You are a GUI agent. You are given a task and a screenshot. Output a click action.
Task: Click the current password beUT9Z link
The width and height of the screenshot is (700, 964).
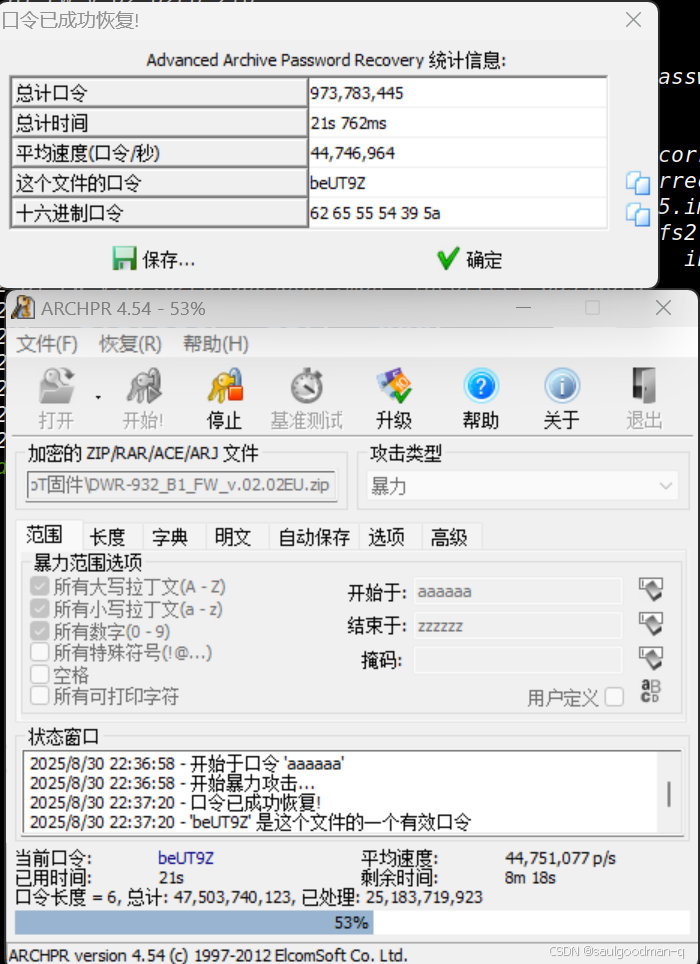point(186,858)
